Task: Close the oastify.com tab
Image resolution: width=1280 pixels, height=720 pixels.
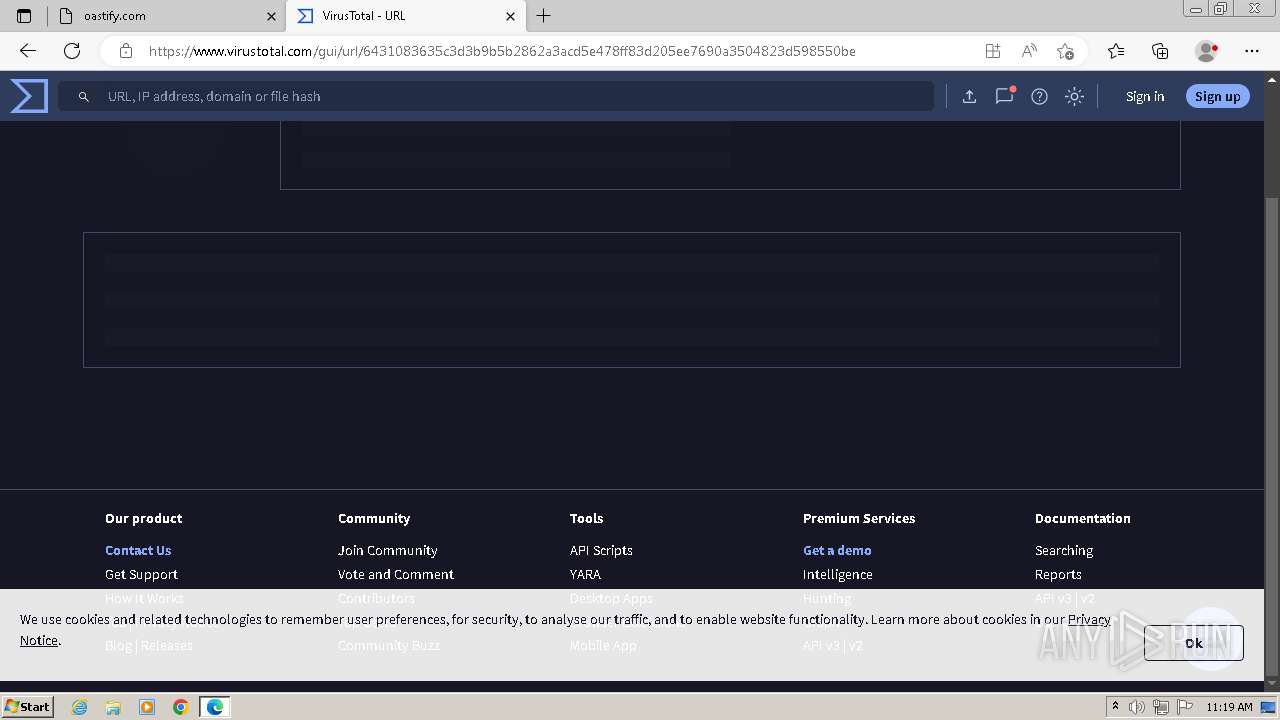Action: pos(271,16)
